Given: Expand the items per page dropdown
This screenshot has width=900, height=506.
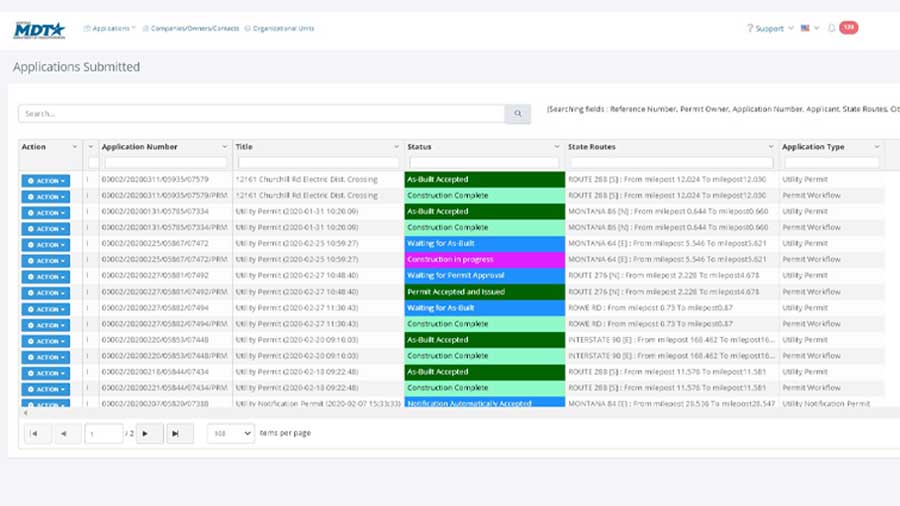Looking at the screenshot, I should point(230,433).
